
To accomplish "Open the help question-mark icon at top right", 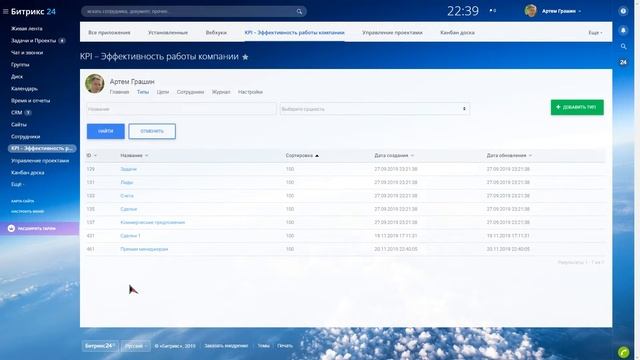I will (623, 11).
